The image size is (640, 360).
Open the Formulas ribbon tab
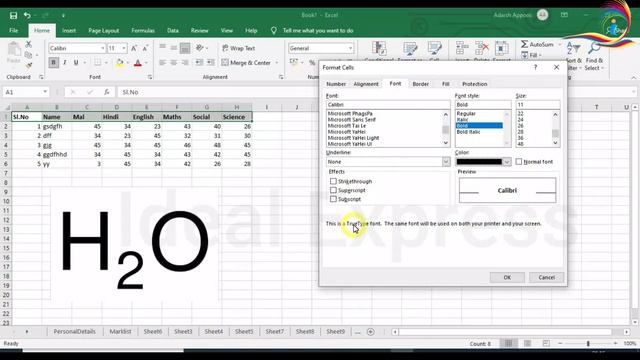click(x=143, y=31)
